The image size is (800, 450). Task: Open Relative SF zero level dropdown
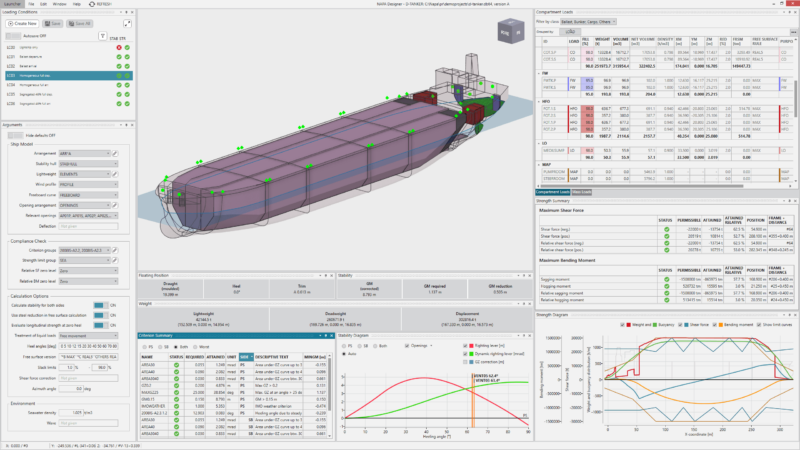pos(88,270)
